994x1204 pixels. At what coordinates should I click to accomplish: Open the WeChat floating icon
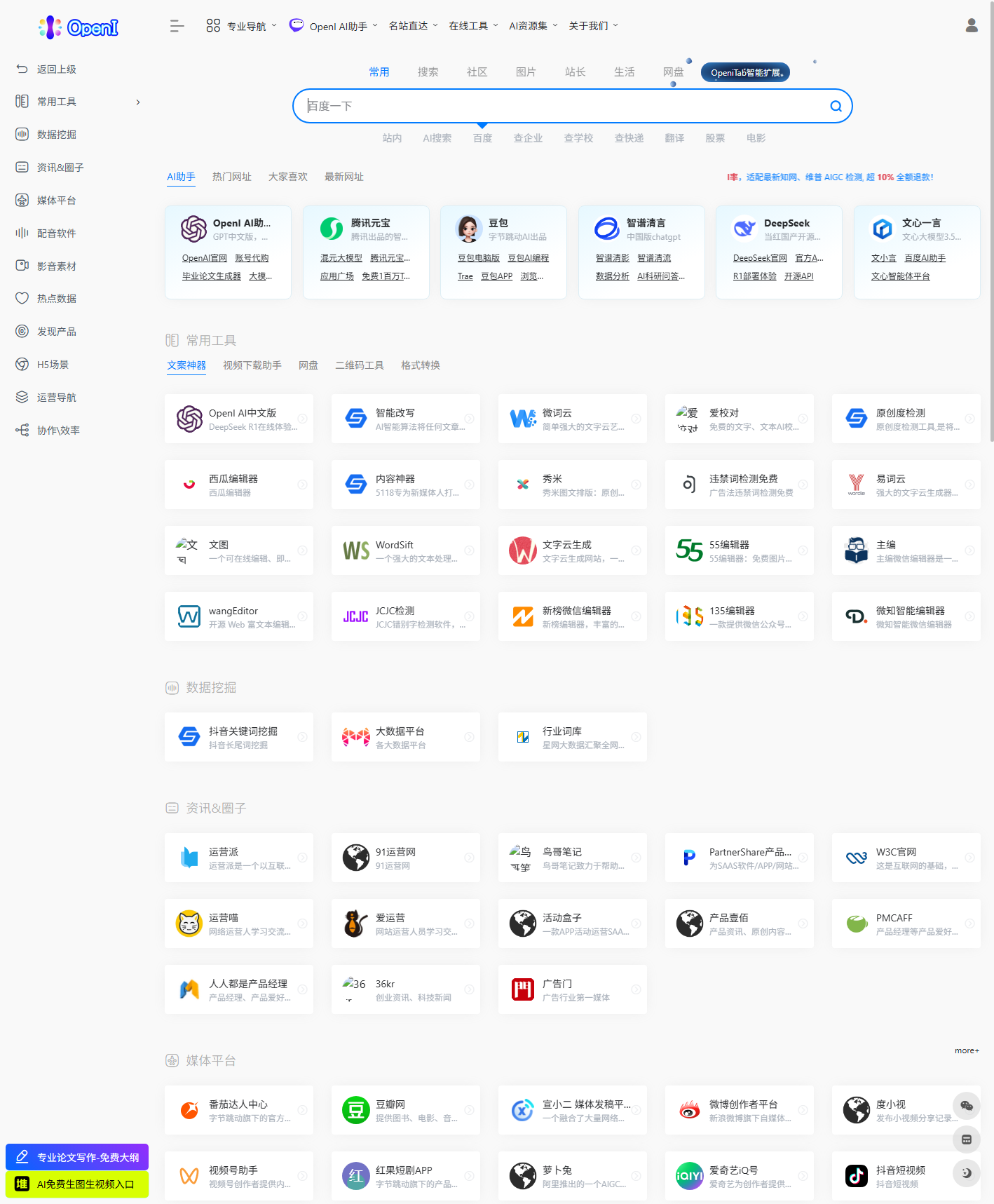point(966,1106)
